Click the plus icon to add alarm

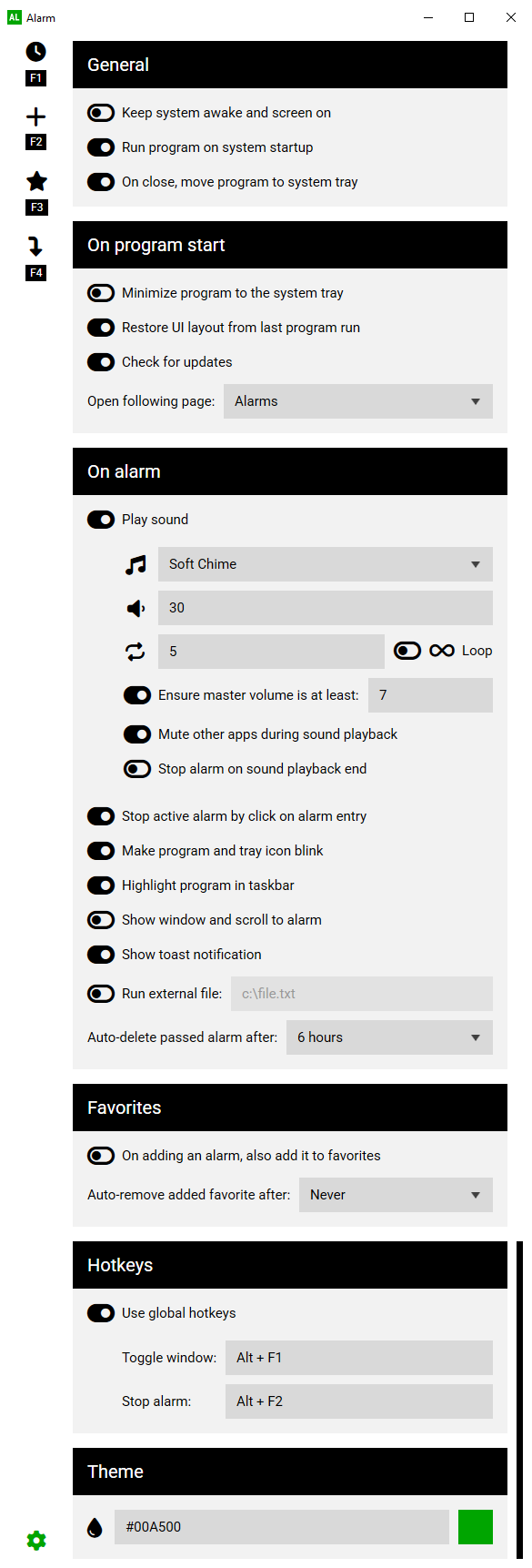click(x=35, y=116)
